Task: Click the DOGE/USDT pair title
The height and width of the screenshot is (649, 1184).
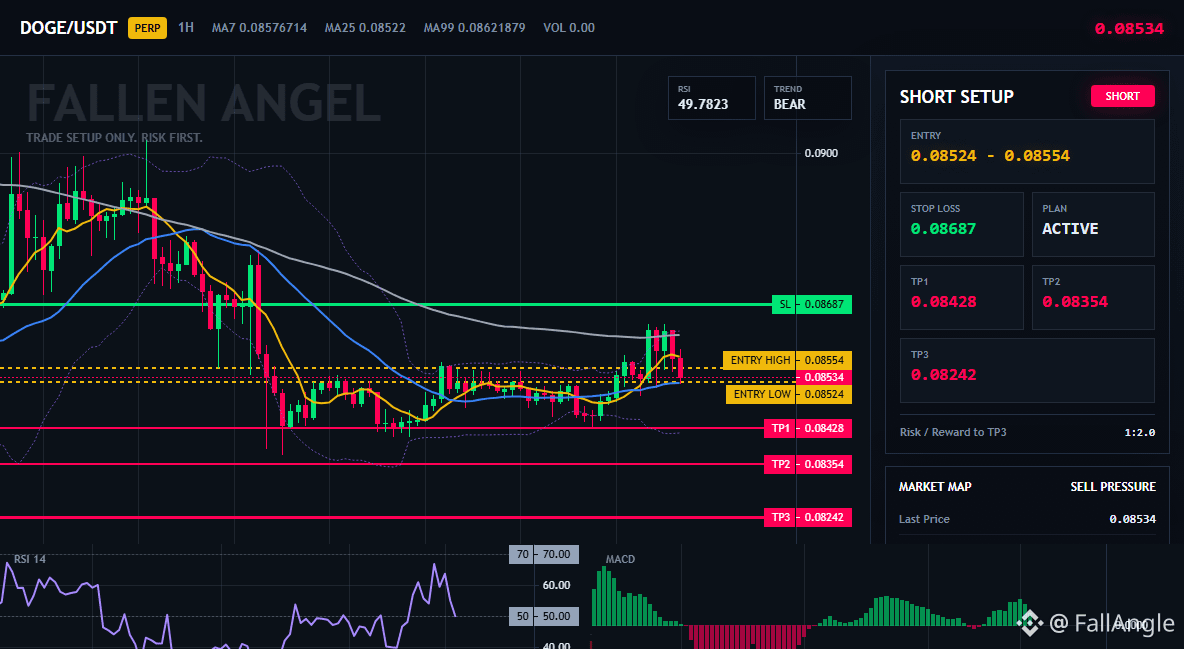Action: [x=69, y=28]
